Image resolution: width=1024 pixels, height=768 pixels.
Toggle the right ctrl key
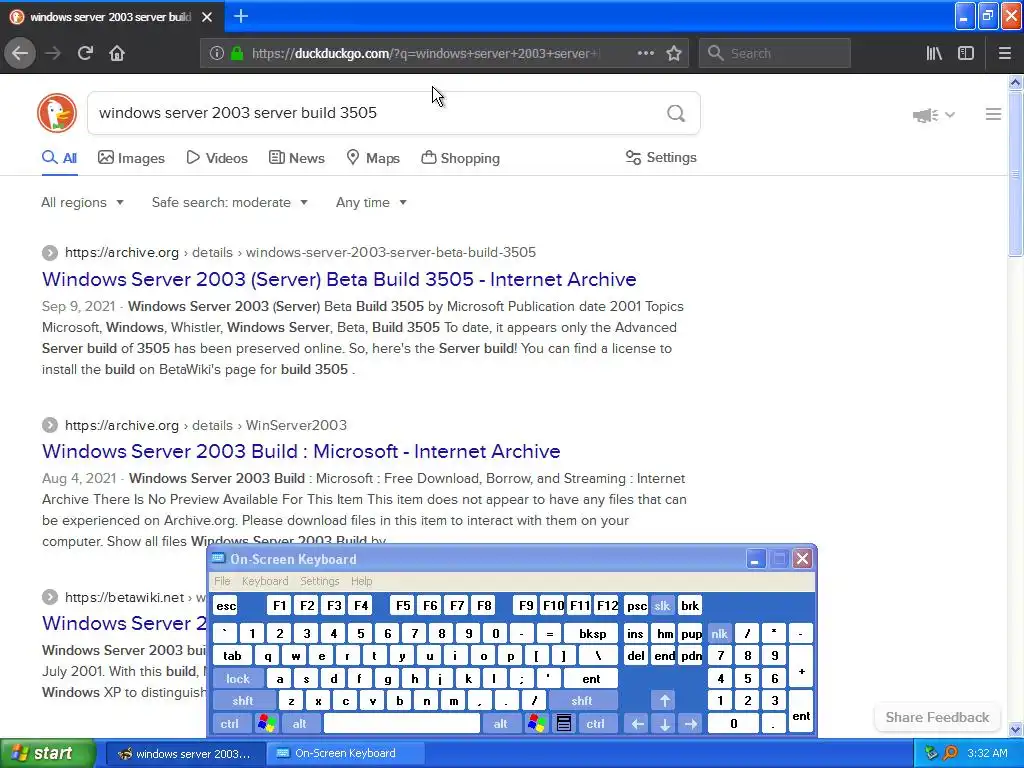pyautogui.click(x=596, y=724)
